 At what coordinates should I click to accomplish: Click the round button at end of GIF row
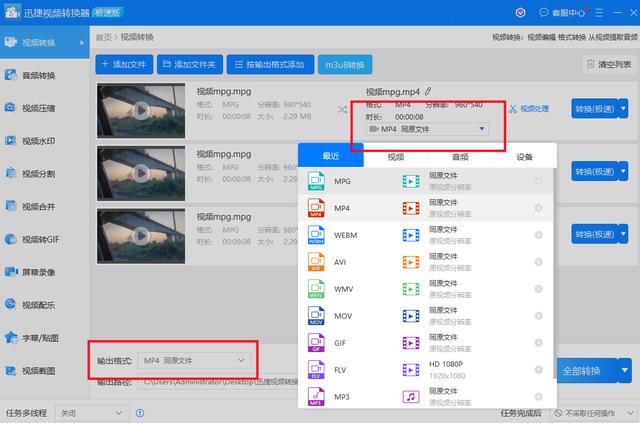point(538,343)
